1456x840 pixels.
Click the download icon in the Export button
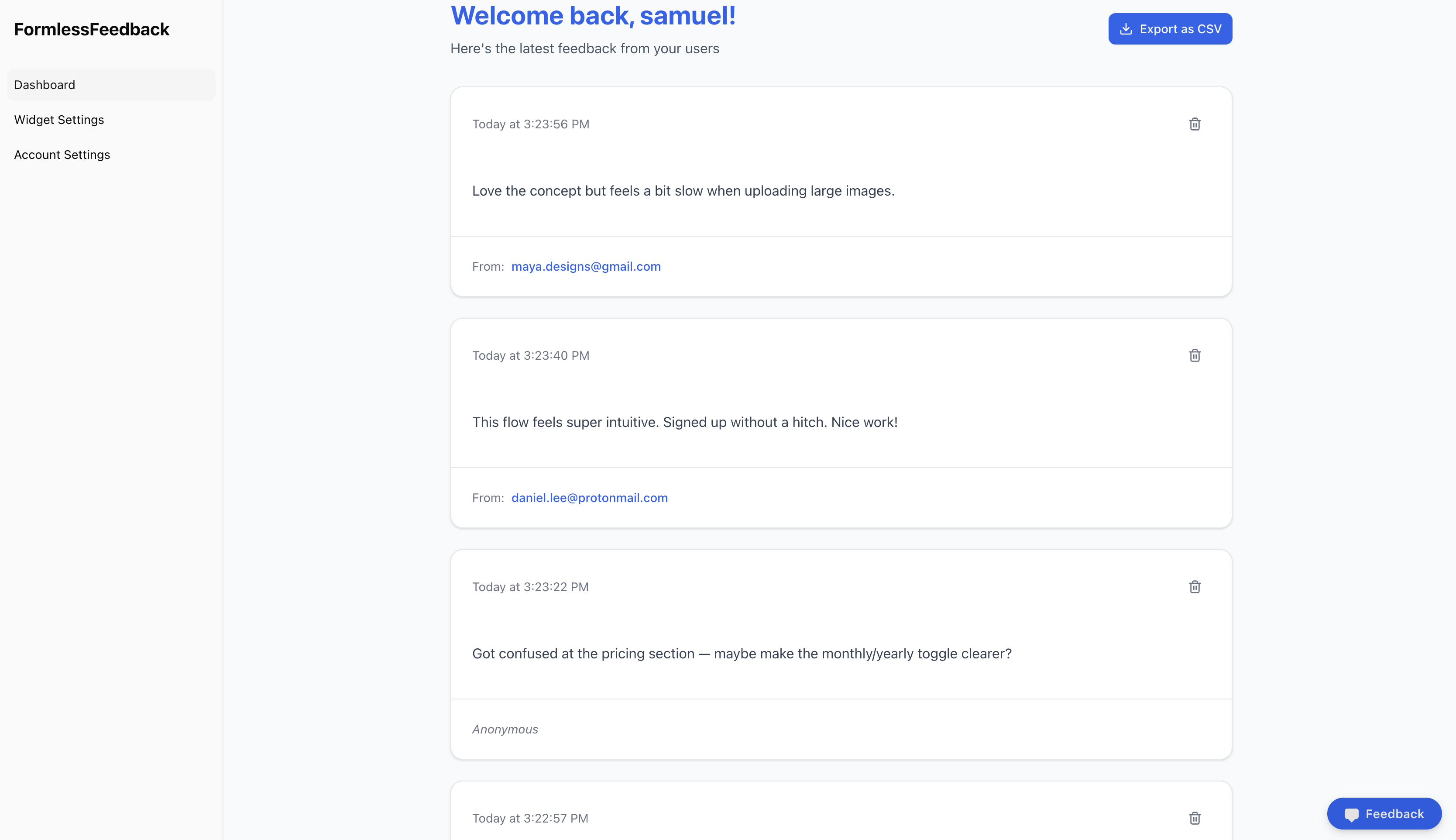[x=1126, y=29]
